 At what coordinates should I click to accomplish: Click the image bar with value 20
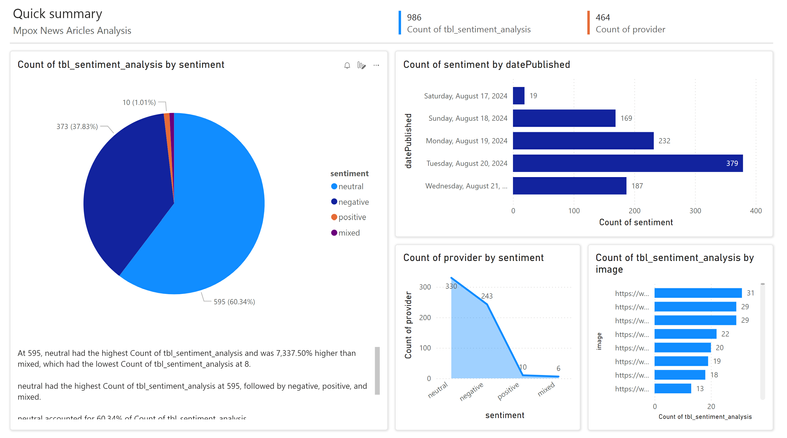pyautogui.click(x=683, y=348)
